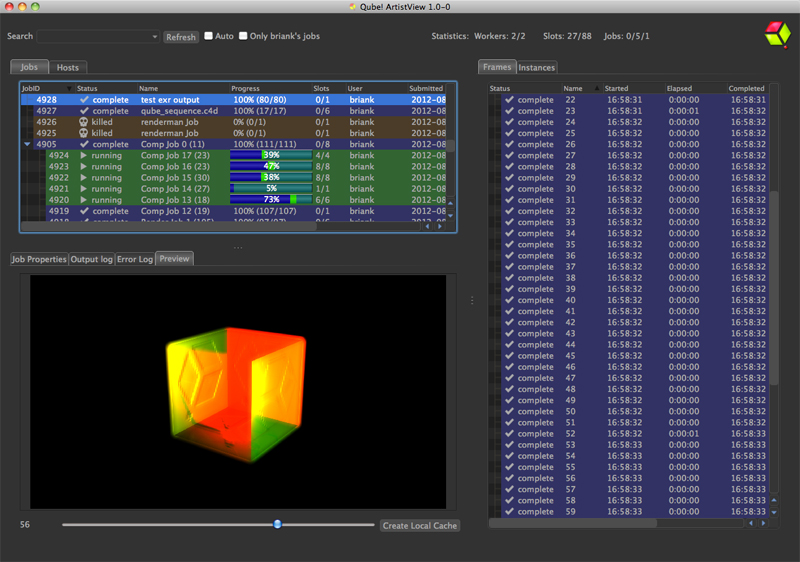
Task: Click the checkmark icon of job 4905
Action: [84, 144]
